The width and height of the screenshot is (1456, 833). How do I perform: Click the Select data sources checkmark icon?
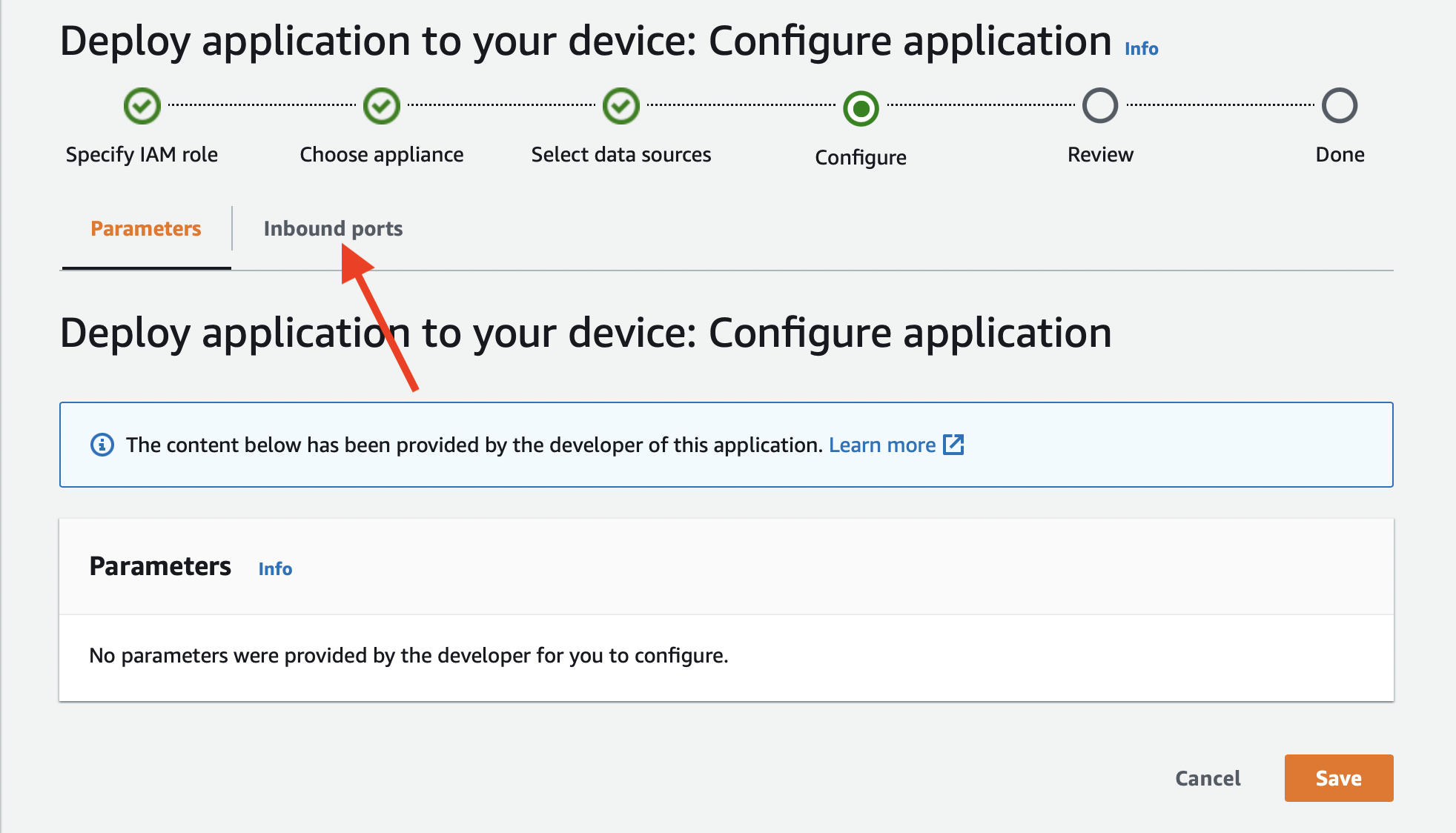(621, 106)
